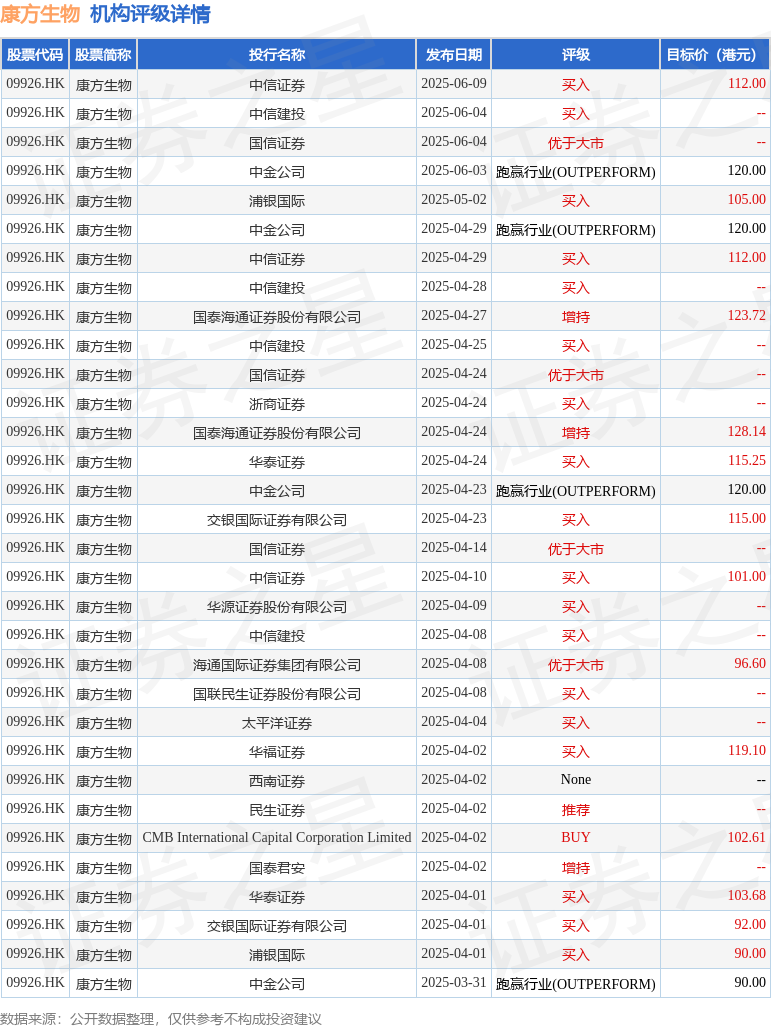The width and height of the screenshot is (771, 1028).
Task: Click target price 105.00
Action: [x=746, y=200]
